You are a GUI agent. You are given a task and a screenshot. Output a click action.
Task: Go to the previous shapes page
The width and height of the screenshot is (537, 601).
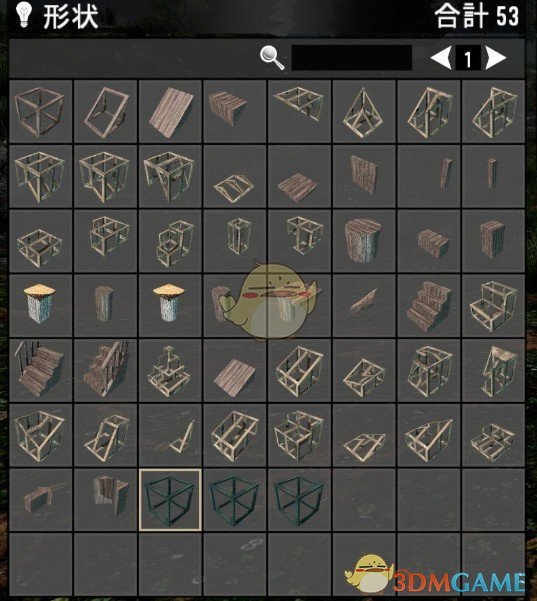pyautogui.click(x=441, y=58)
